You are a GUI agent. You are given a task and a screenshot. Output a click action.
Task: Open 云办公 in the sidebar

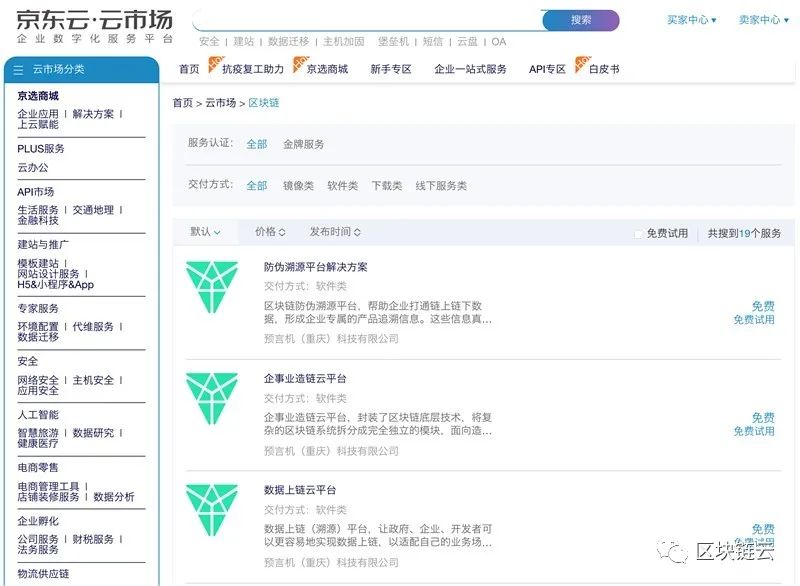(x=33, y=167)
